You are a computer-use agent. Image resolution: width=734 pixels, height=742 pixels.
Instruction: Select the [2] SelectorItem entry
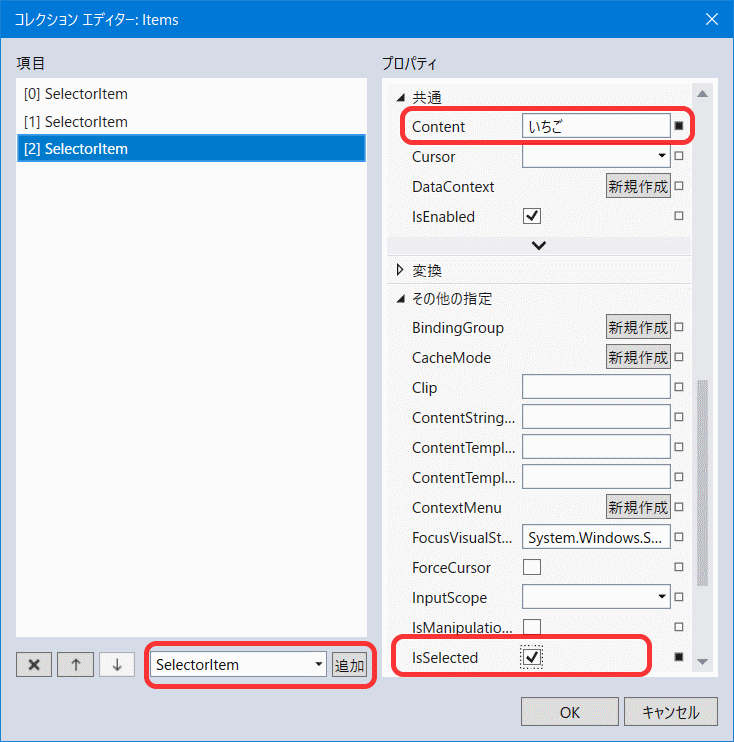click(191, 149)
